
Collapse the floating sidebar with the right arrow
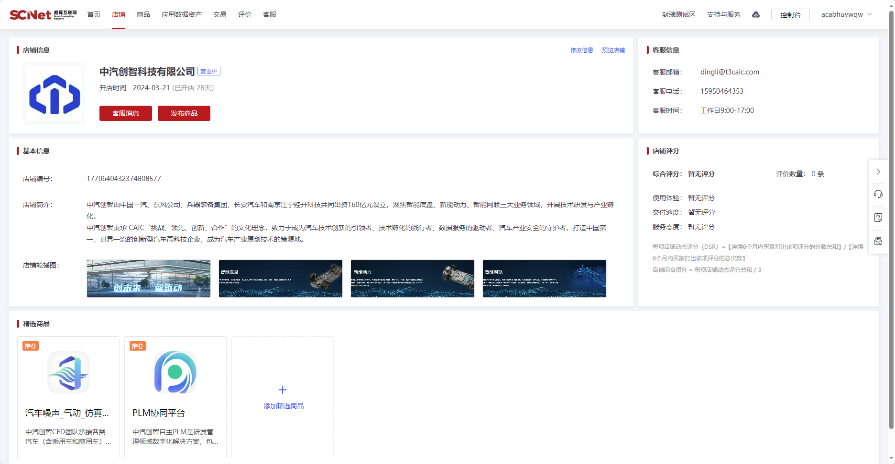[x=878, y=172]
